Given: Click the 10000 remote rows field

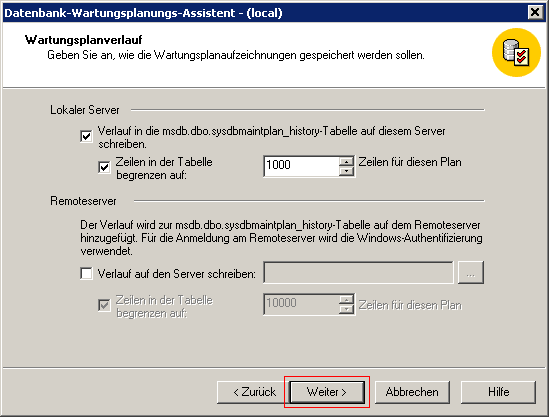Looking at the screenshot, I should coord(301,304).
